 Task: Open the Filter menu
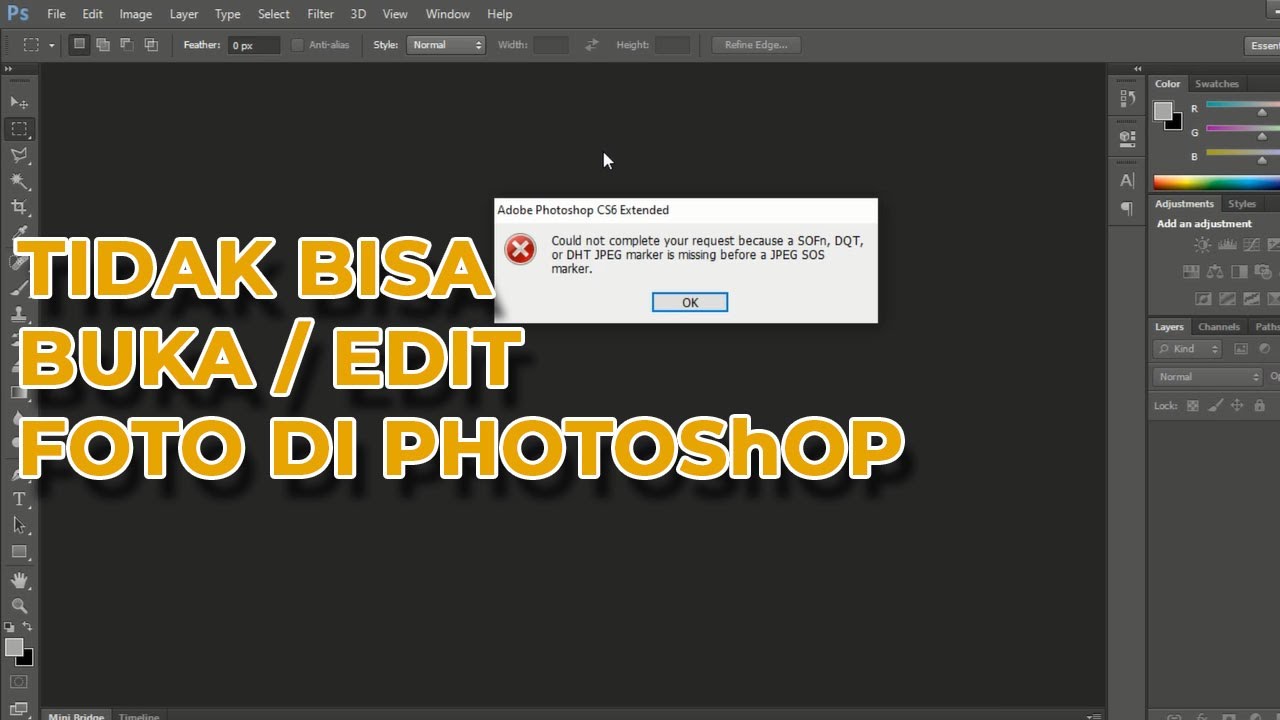(321, 14)
